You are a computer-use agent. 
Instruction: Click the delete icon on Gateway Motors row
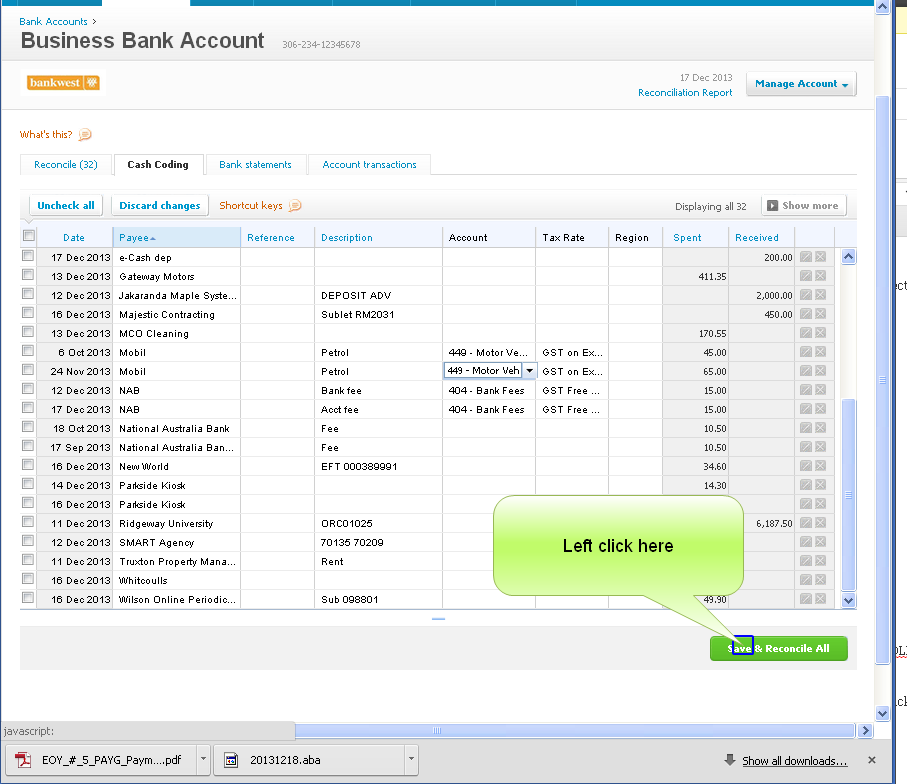pos(820,277)
